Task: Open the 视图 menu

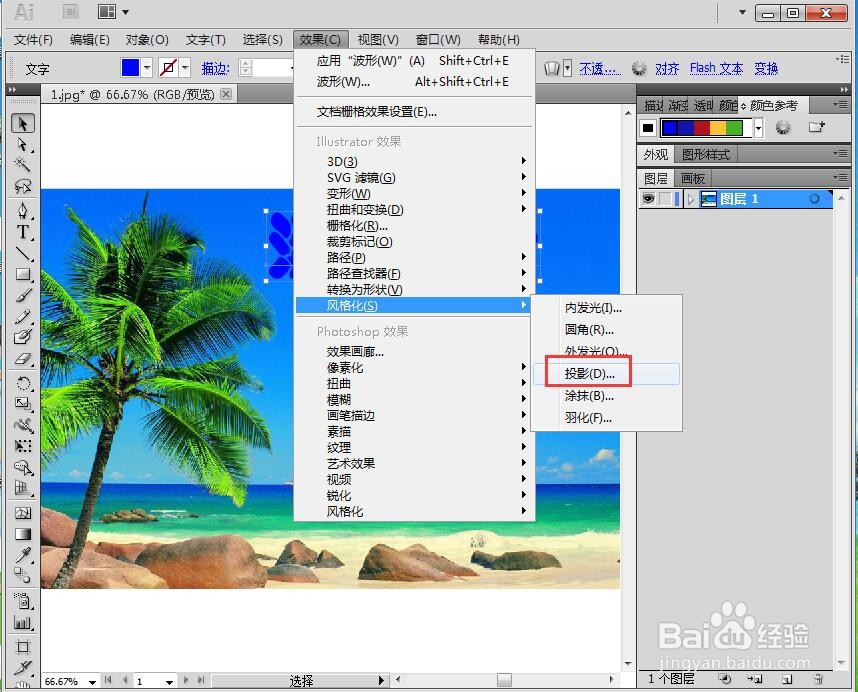Action: point(375,40)
